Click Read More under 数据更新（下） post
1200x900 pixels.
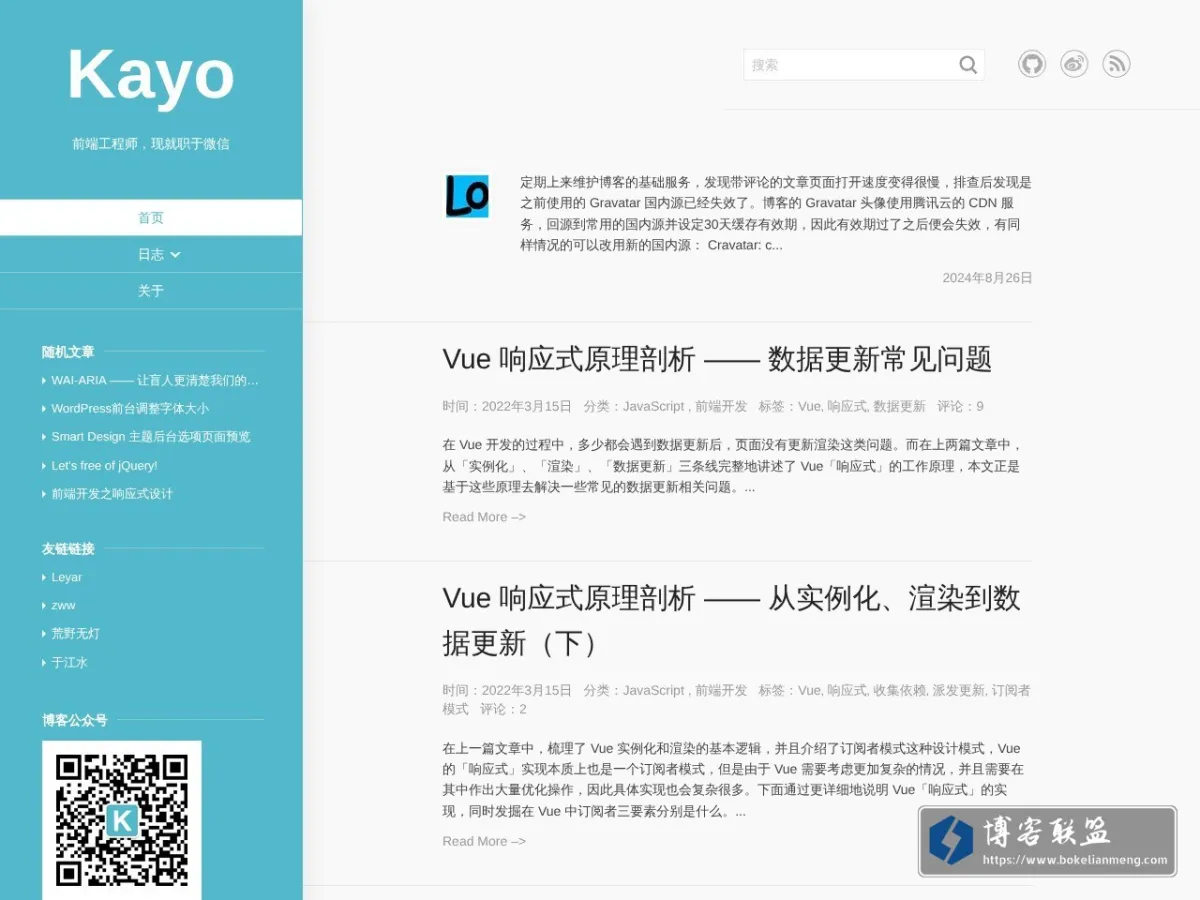coord(484,841)
